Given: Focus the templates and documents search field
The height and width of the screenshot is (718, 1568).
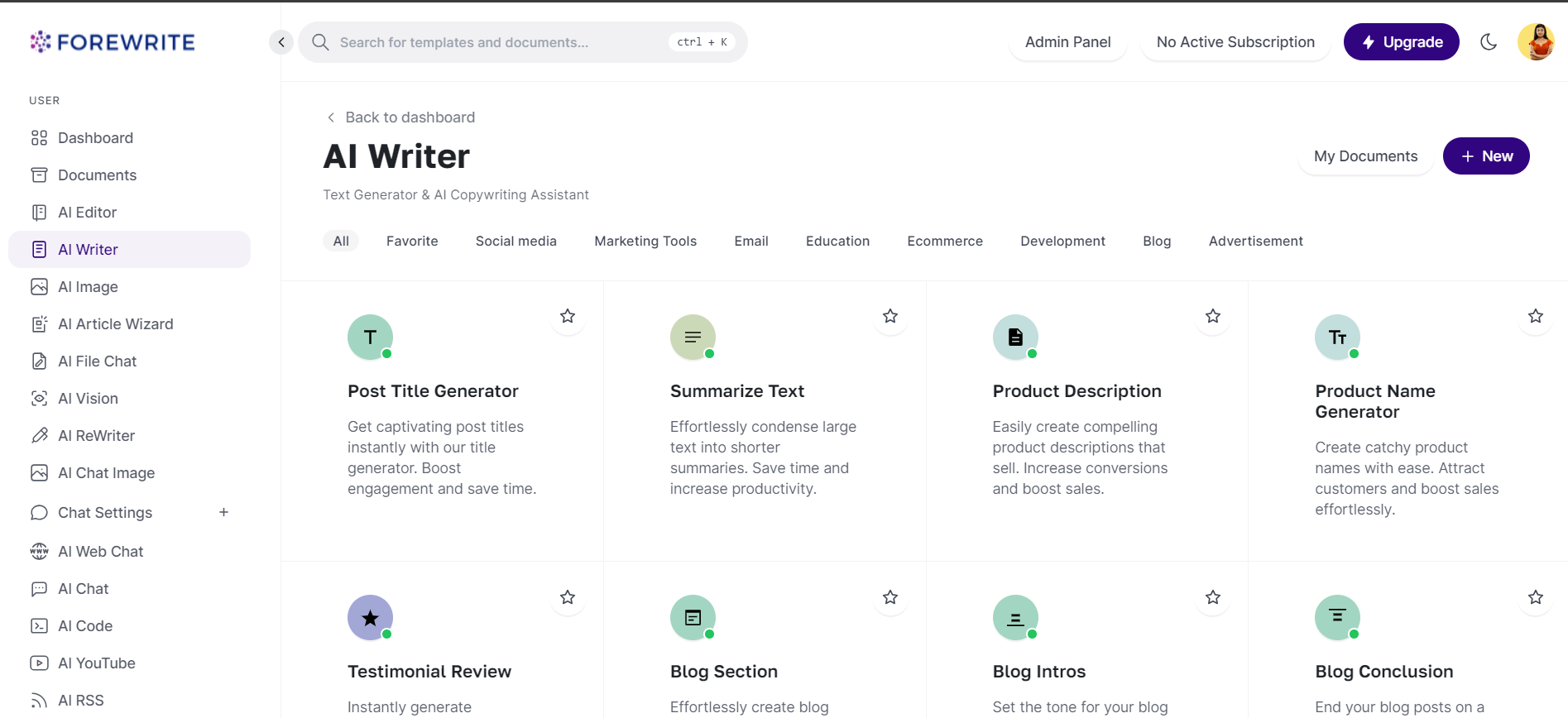Looking at the screenshot, I should tap(522, 42).
